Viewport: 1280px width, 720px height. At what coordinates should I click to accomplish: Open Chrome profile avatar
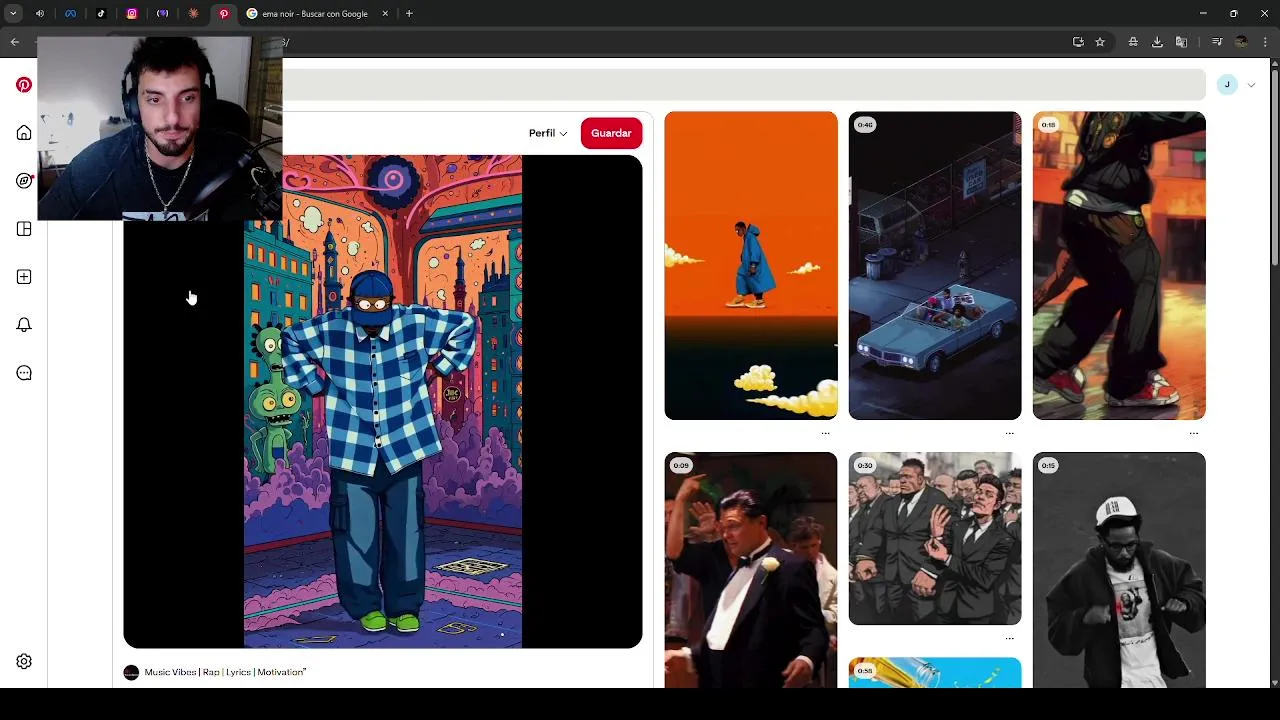tap(1241, 42)
